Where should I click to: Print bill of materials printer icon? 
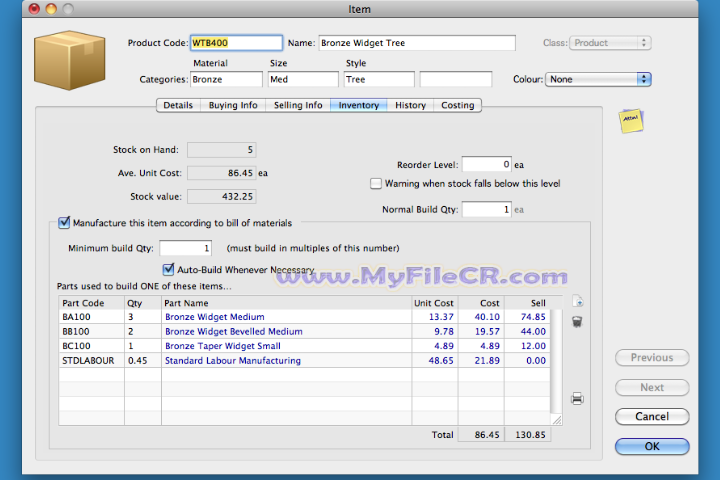[x=577, y=398]
